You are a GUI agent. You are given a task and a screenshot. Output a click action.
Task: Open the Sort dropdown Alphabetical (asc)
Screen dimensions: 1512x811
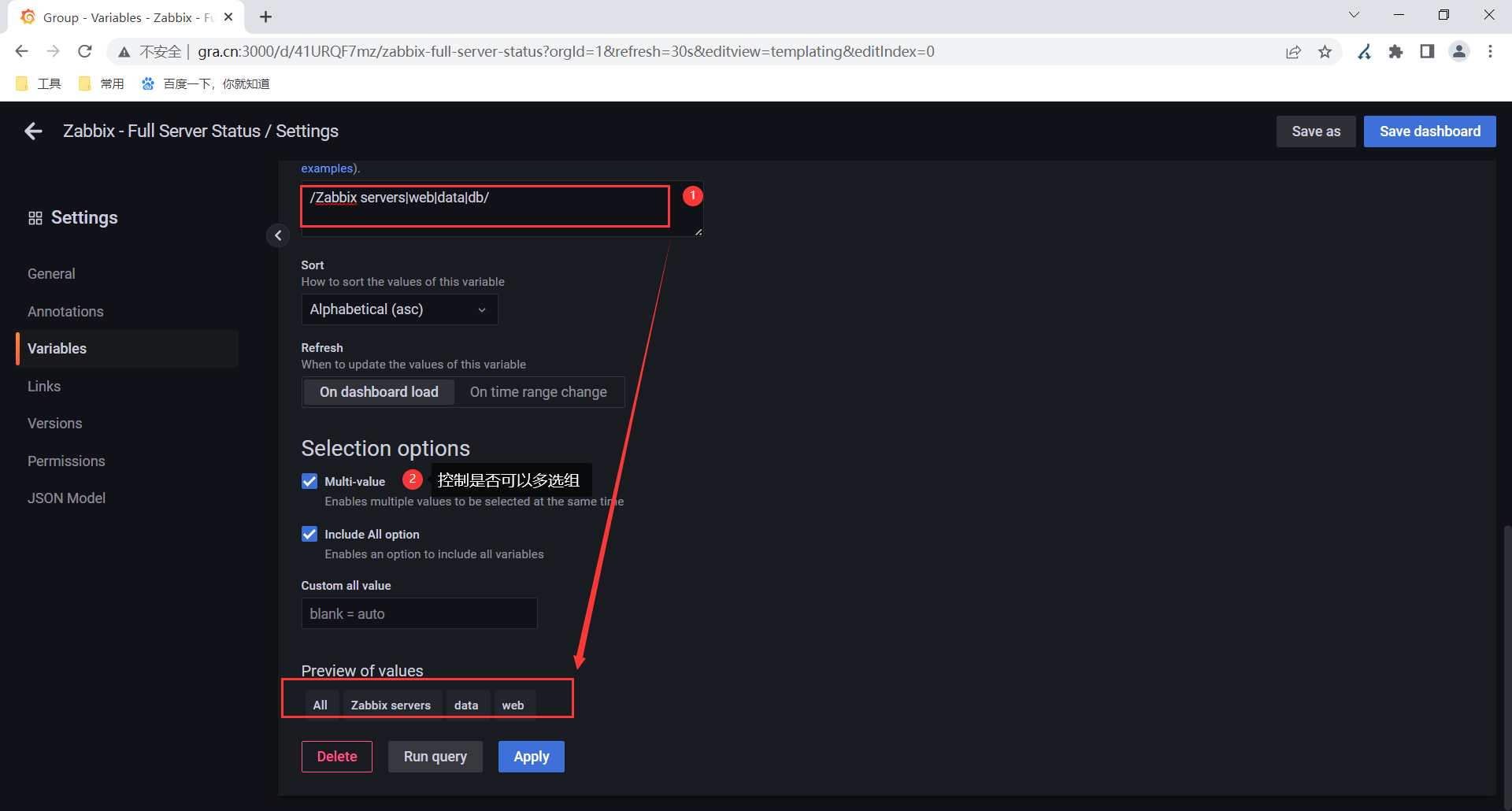pyautogui.click(x=399, y=309)
